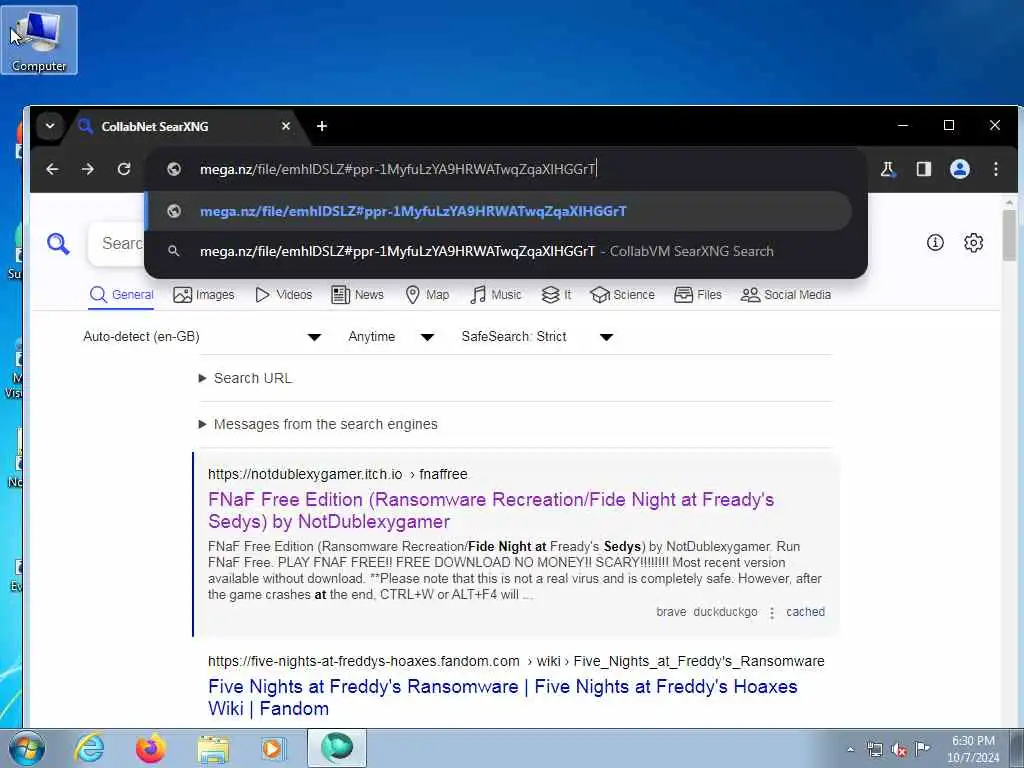Switch to the Files category
The height and width of the screenshot is (768, 1024).
pyautogui.click(x=698, y=295)
